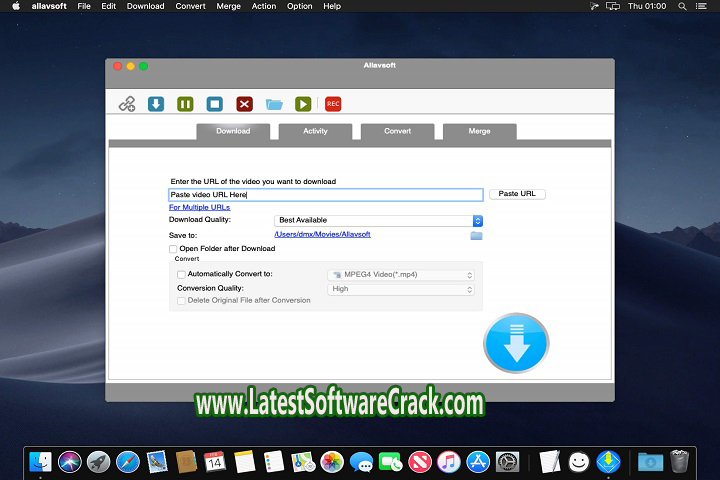The image size is (720, 480).
Task: Check Delete Original File after Conversion
Action: [181, 300]
